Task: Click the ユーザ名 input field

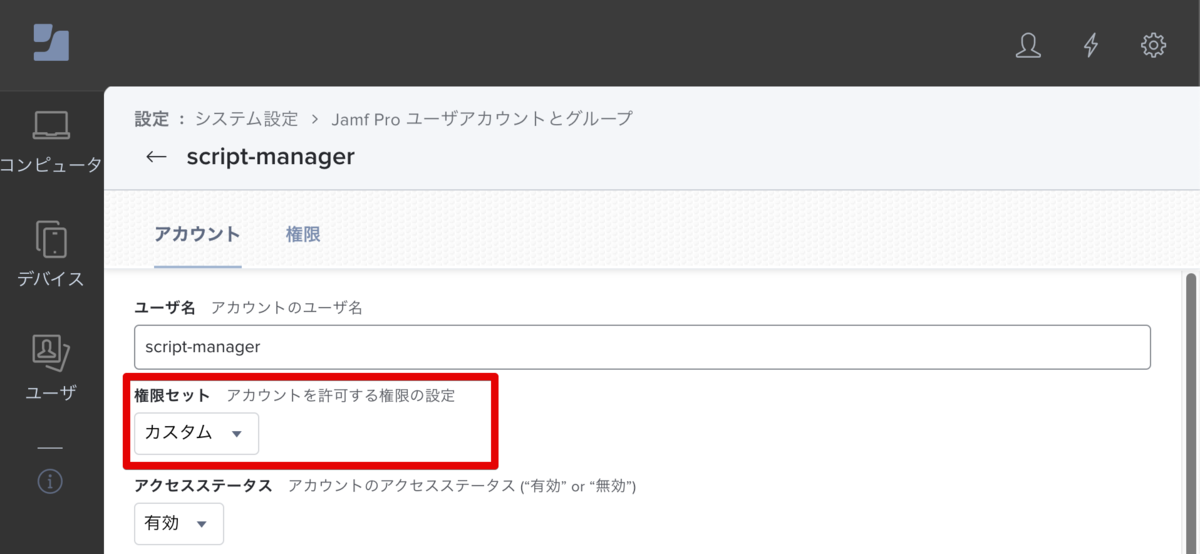Action: [x=642, y=347]
